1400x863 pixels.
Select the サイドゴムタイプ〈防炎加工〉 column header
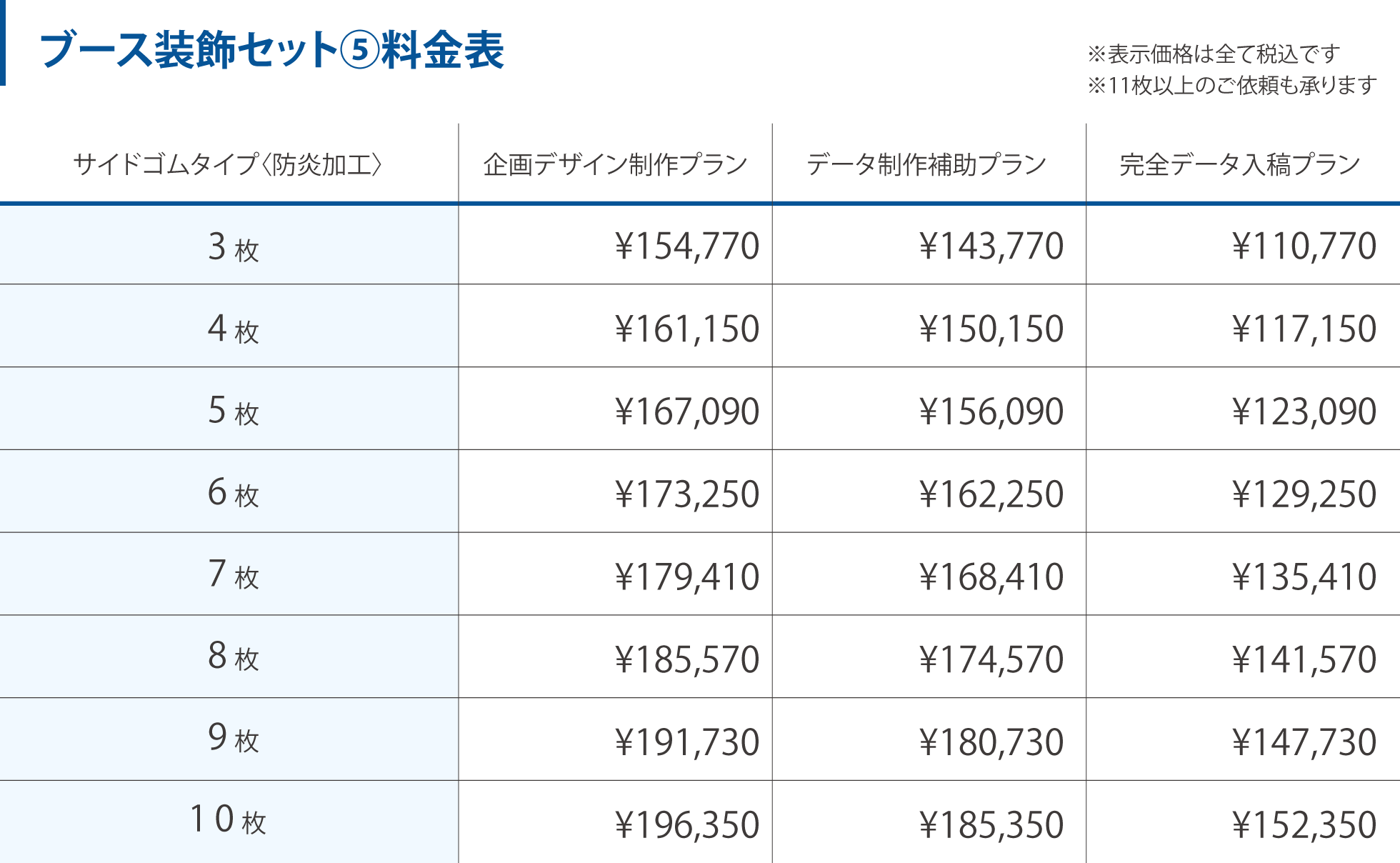click(x=229, y=164)
